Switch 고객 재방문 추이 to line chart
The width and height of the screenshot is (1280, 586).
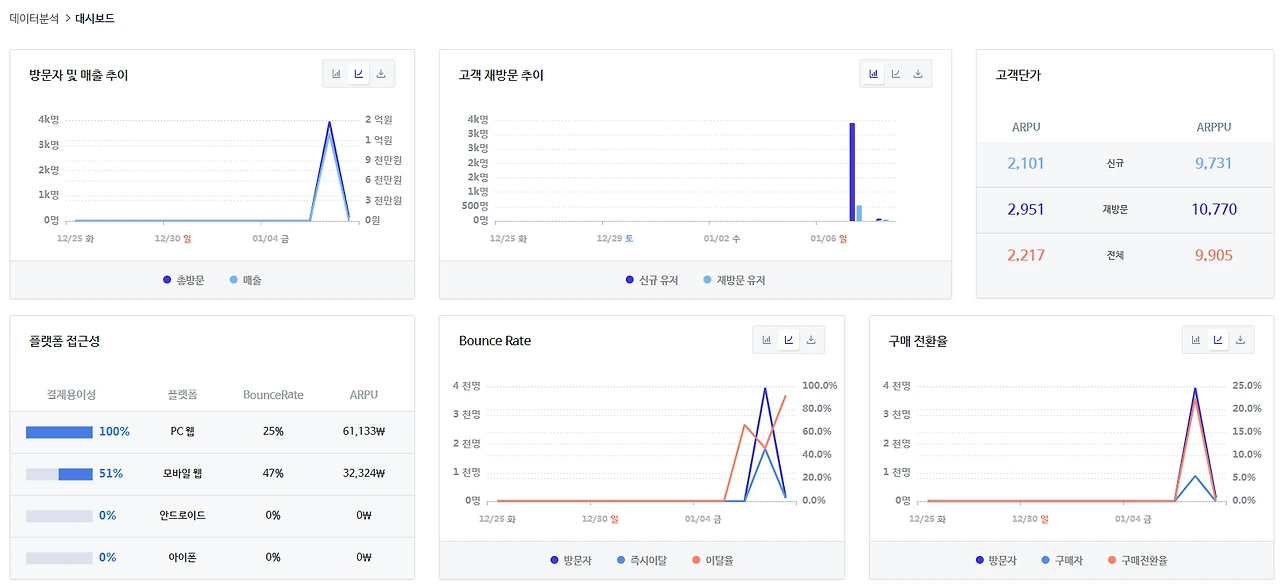(896, 74)
